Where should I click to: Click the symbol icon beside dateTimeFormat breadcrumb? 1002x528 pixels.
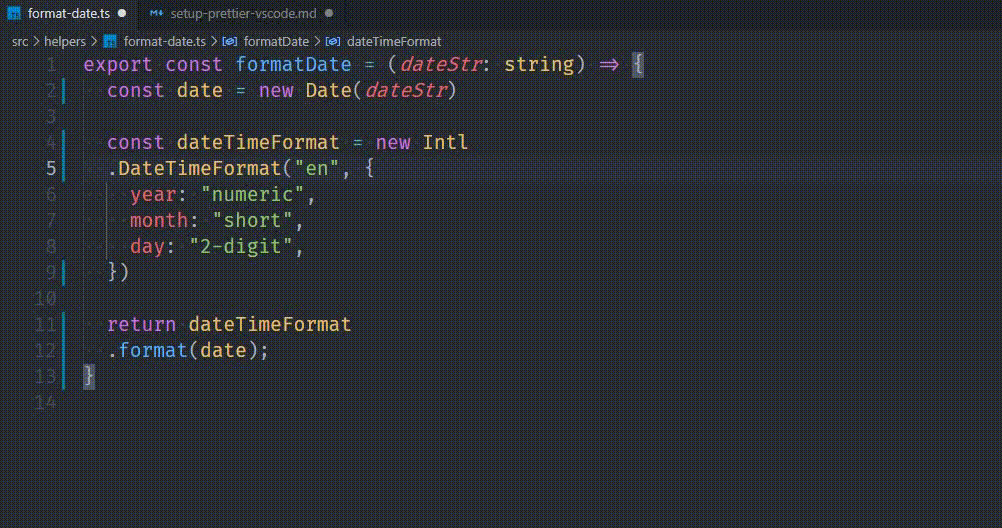tap(332, 42)
